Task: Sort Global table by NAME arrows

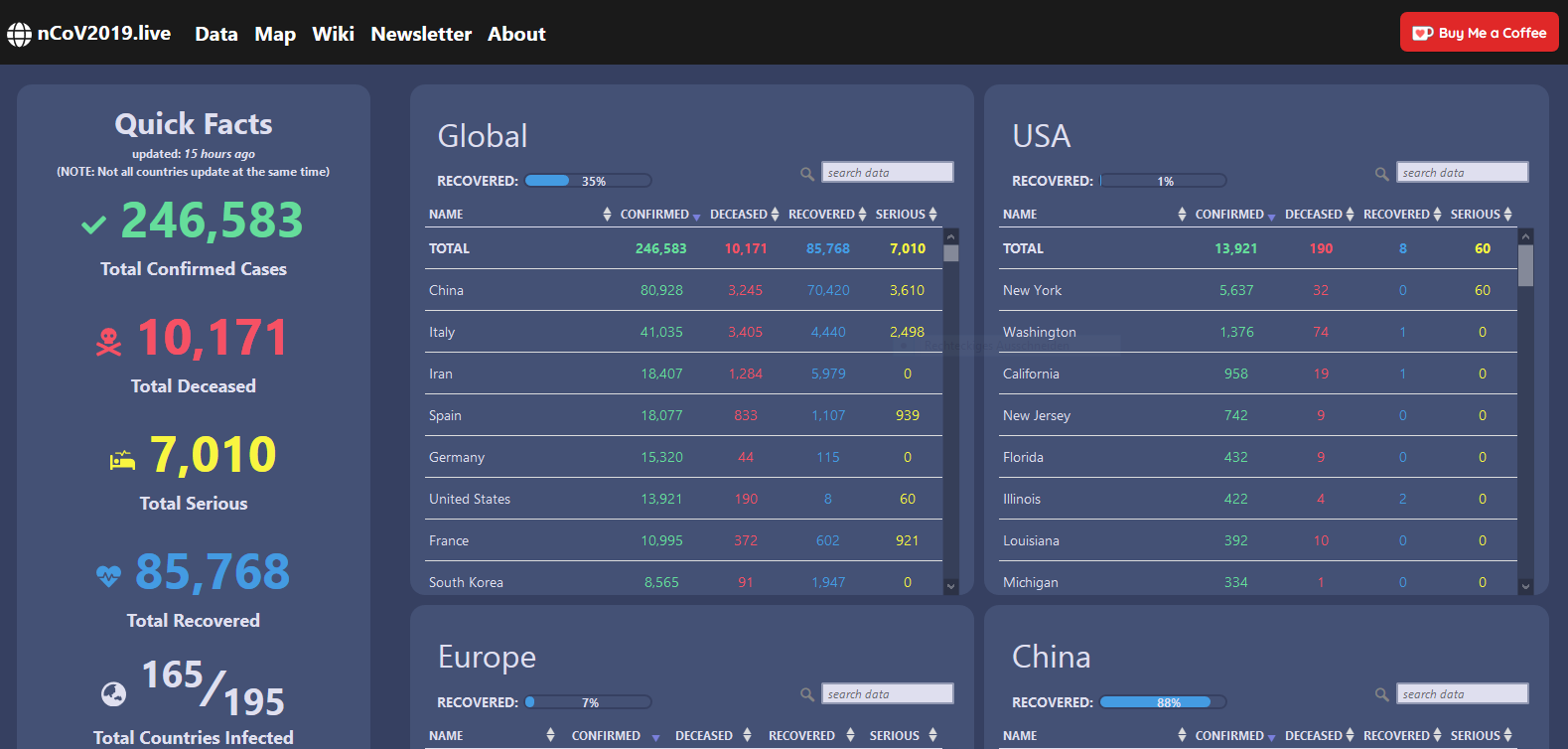Action: tap(607, 215)
